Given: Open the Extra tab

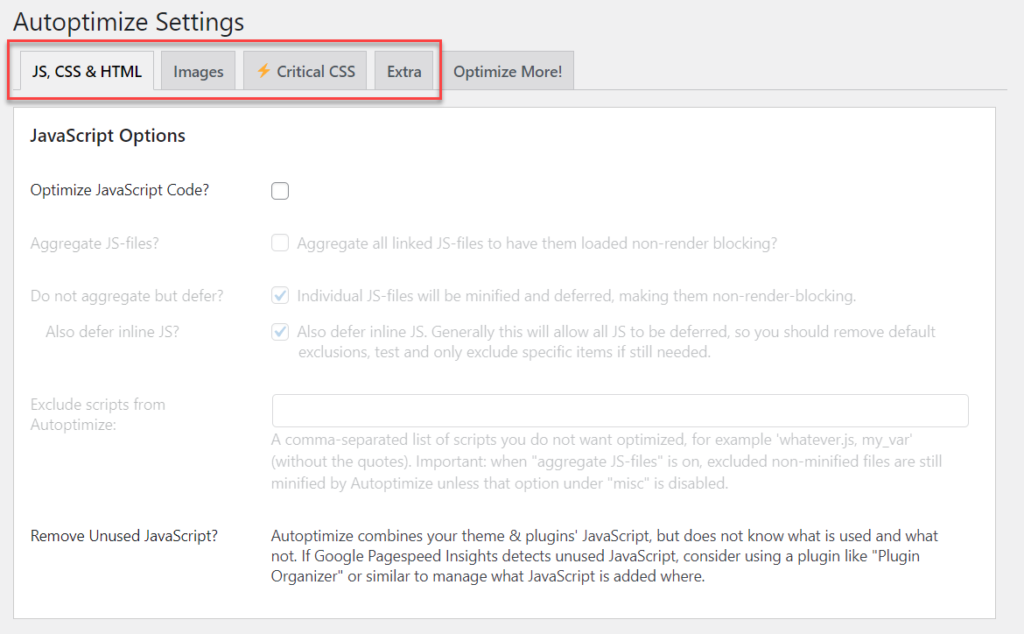Looking at the screenshot, I should click(x=404, y=71).
